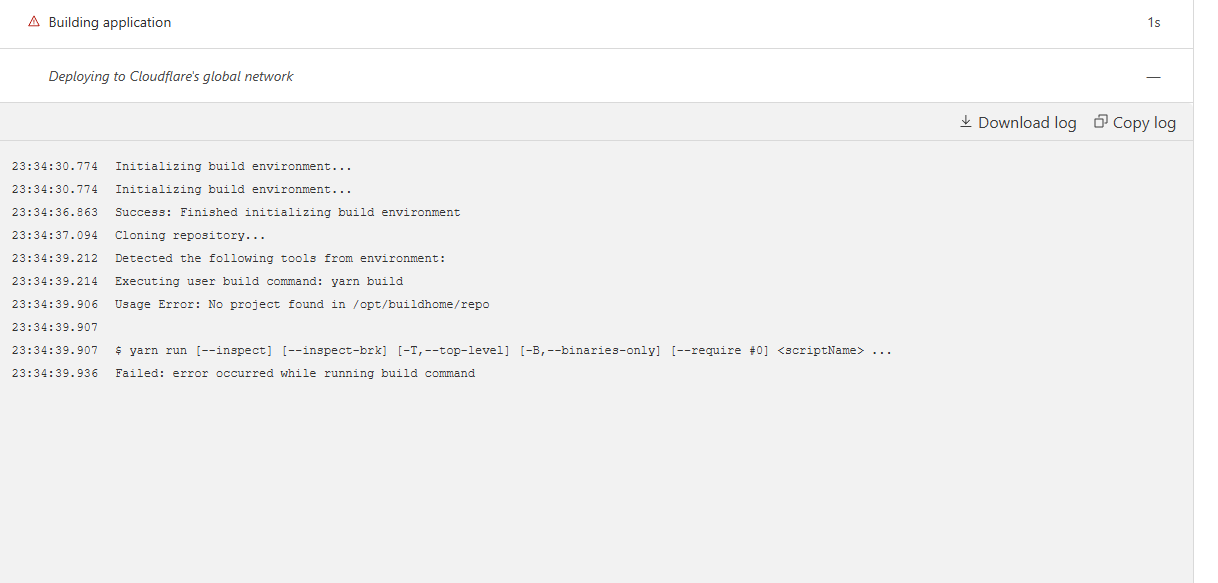Click timestamp 23:34:36.863
1218x583 pixels.
tap(55, 213)
